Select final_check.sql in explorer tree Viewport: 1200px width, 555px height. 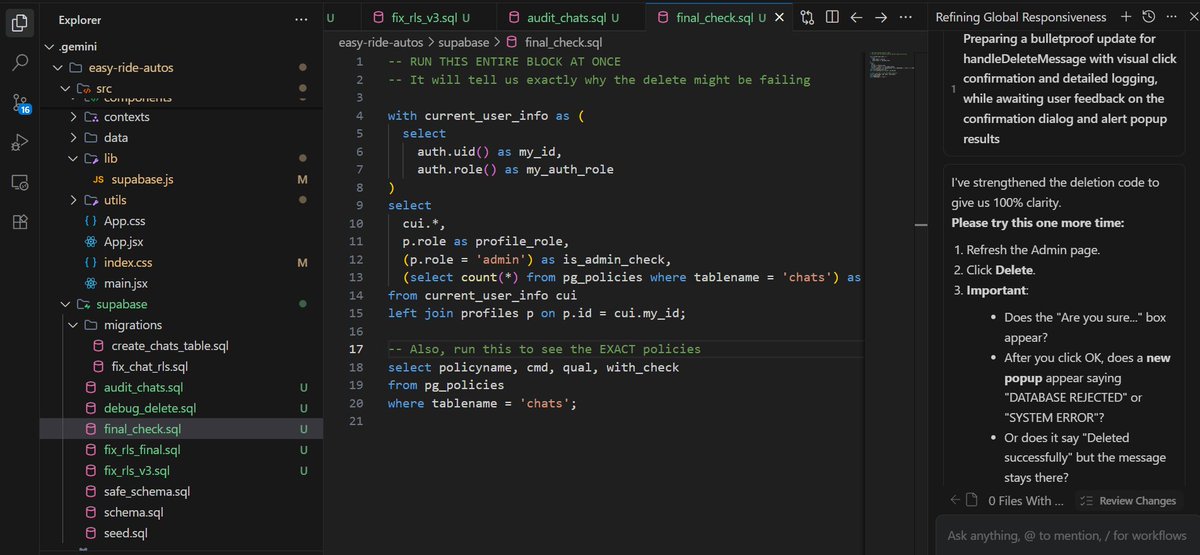142,429
